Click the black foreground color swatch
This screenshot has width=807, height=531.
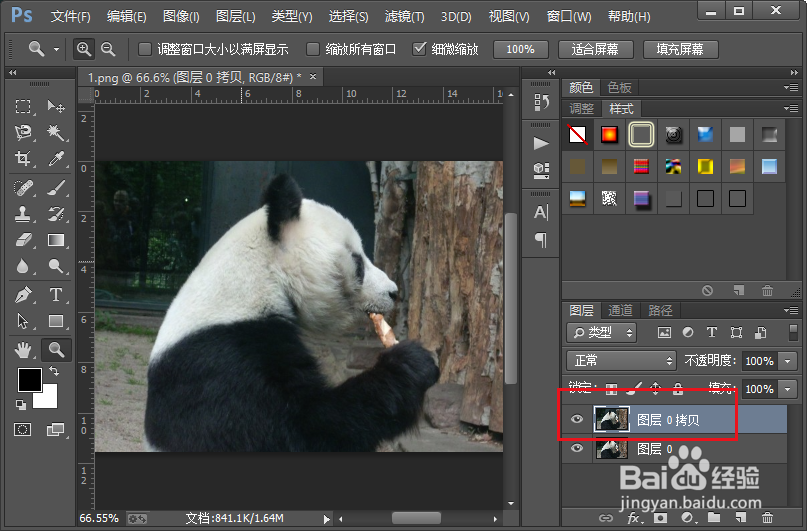[29, 380]
